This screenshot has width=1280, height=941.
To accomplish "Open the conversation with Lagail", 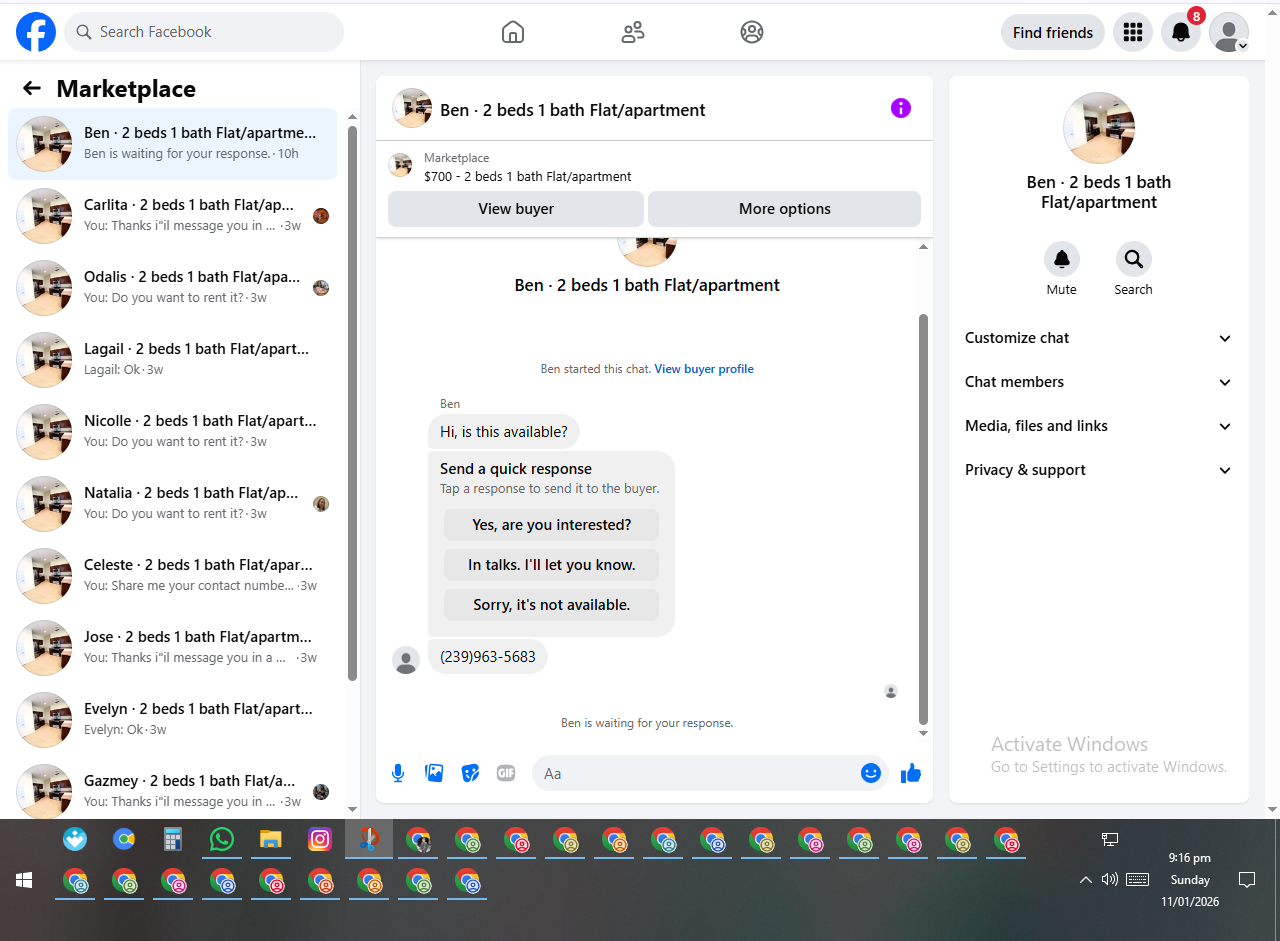I will (172, 360).
